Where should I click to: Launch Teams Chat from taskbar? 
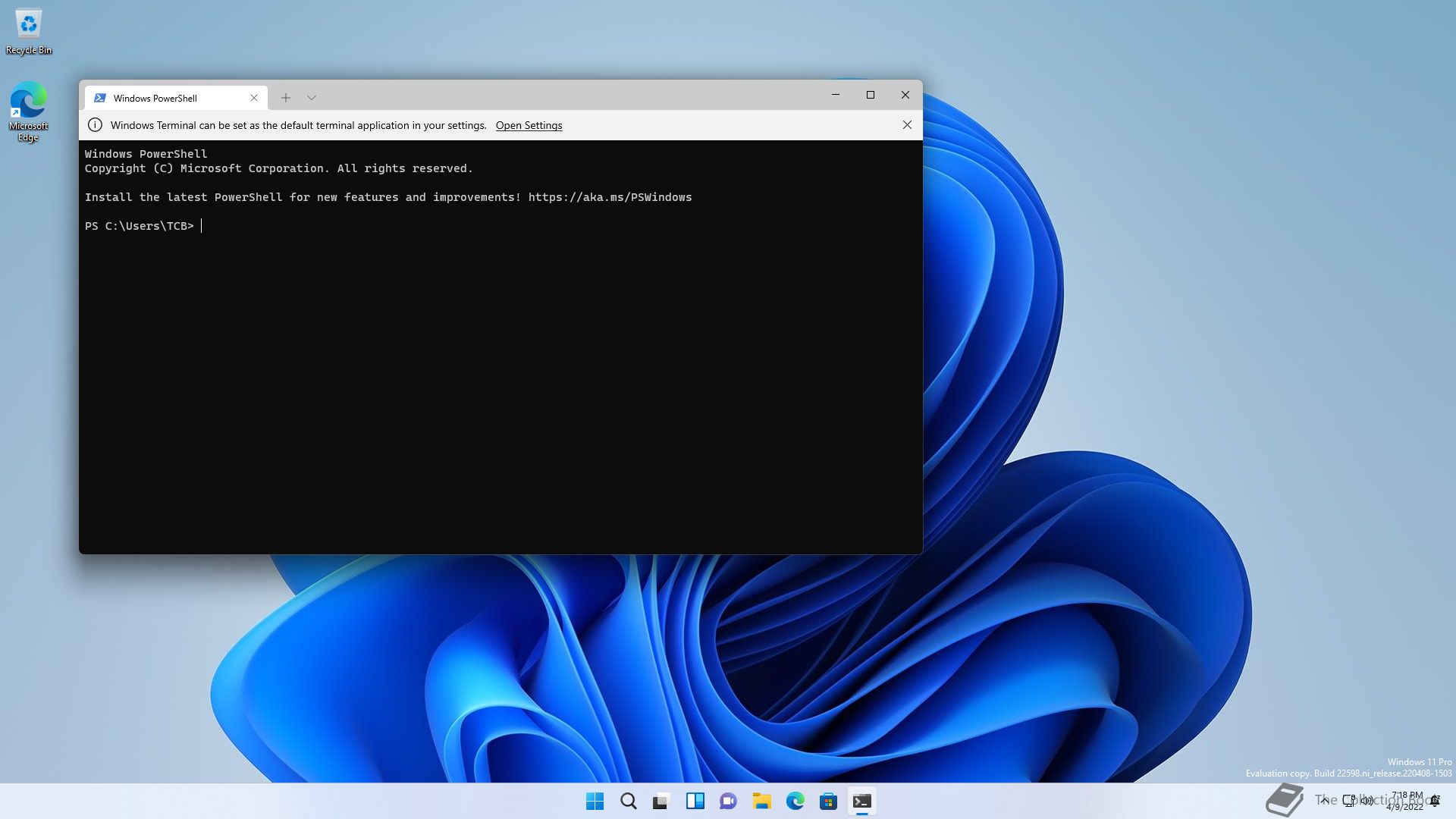[729, 801]
